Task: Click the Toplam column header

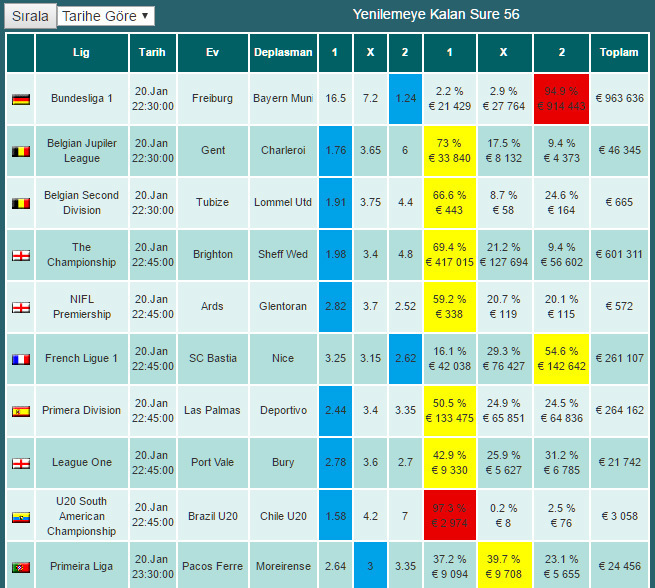Action: pos(618,52)
